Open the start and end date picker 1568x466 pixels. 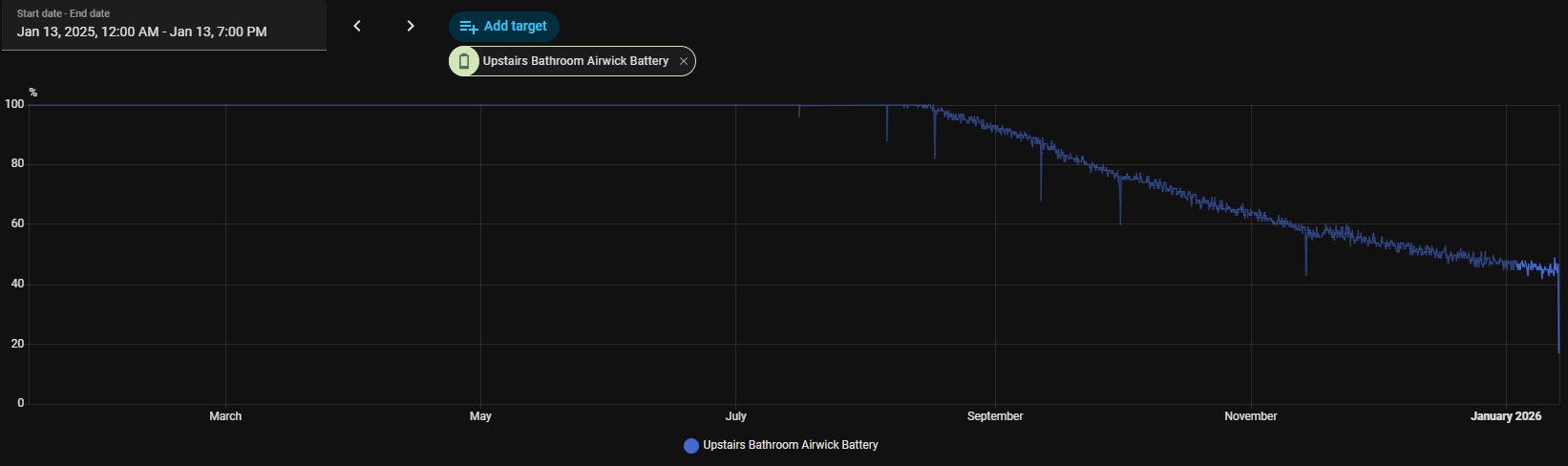pyautogui.click(x=163, y=25)
